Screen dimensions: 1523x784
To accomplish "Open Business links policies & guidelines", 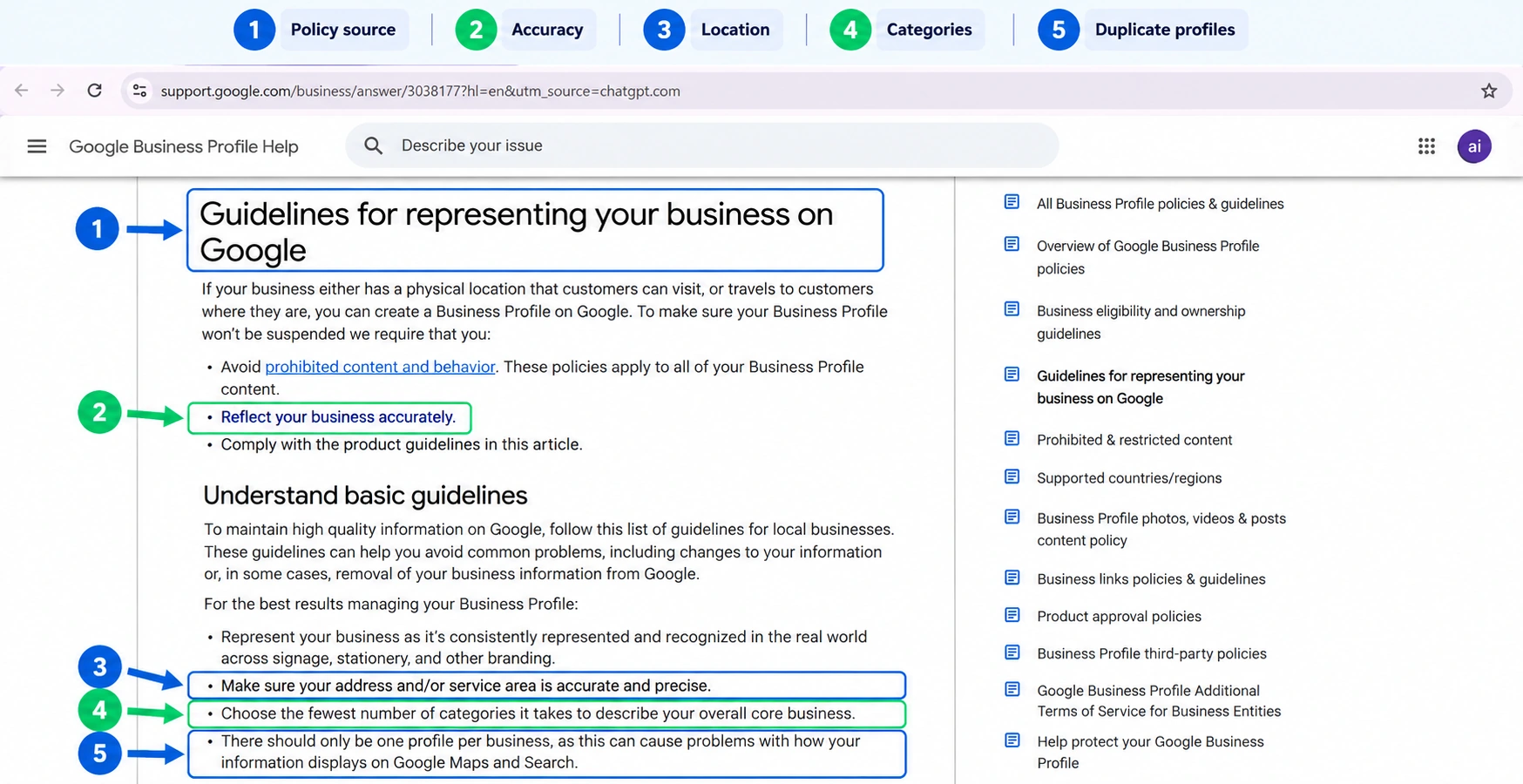I will coord(1151,579).
